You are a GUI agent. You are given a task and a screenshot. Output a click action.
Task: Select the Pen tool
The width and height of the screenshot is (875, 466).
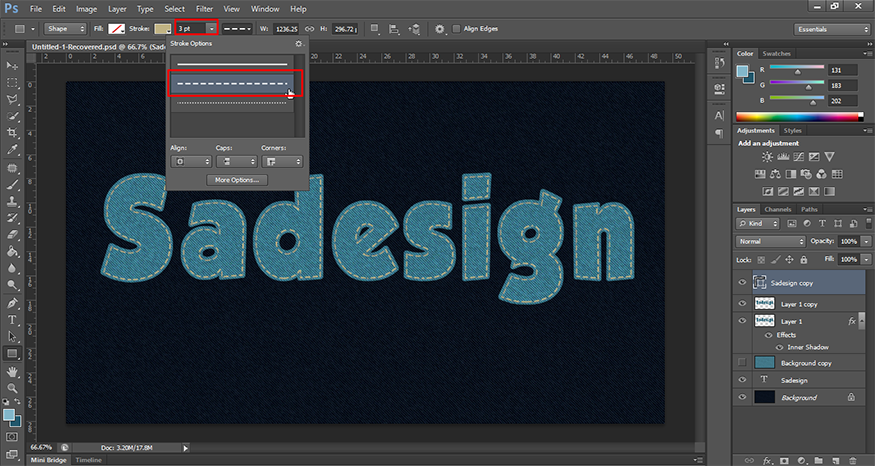coord(12,303)
